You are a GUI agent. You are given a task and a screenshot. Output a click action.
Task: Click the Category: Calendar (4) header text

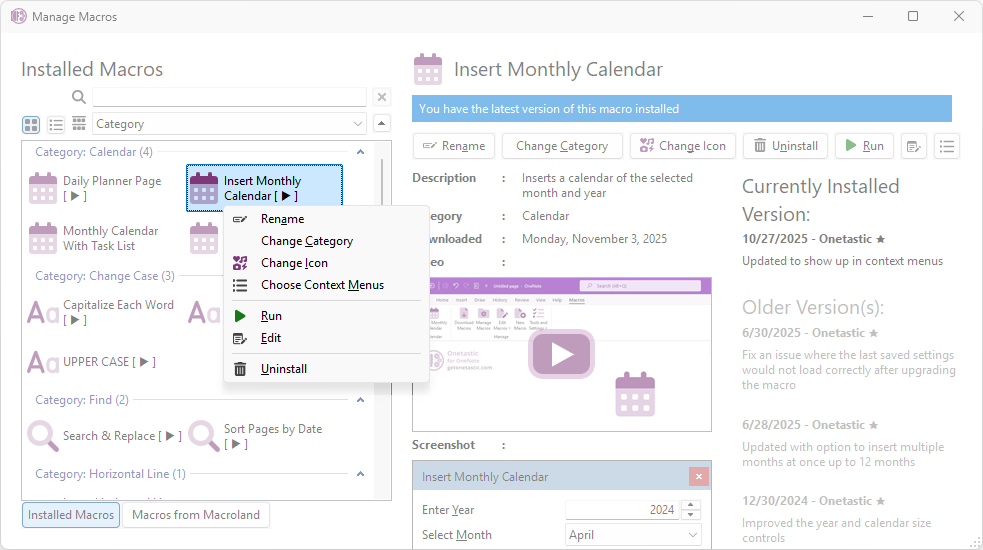[x=94, y=152]
